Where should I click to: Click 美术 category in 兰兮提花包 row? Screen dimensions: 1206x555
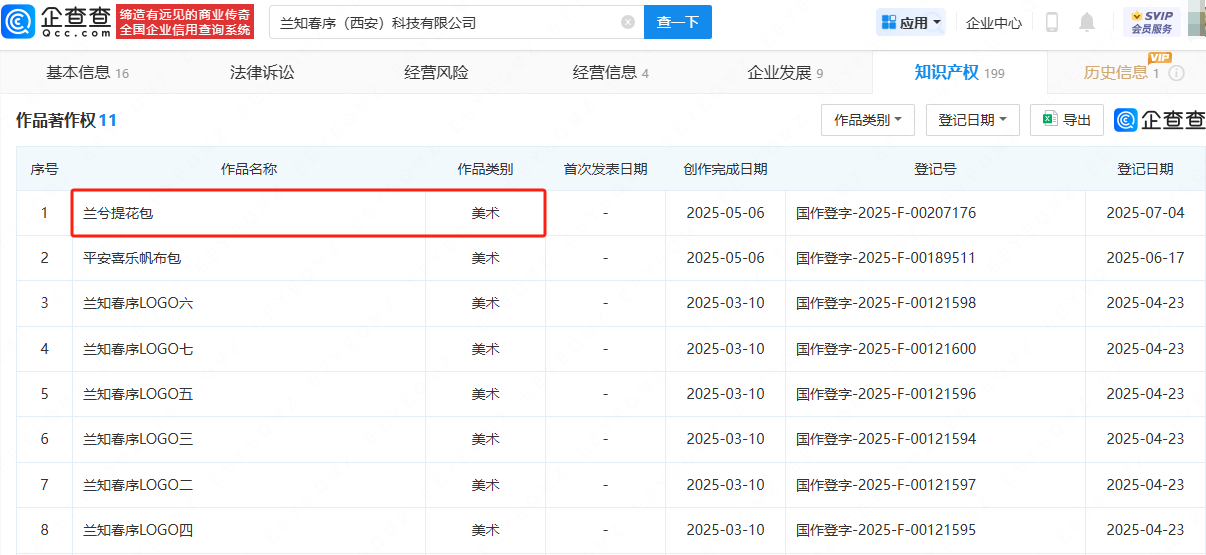coord(485,213)
